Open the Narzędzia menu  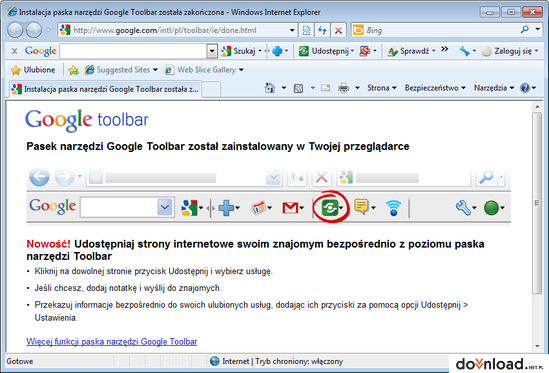494,88
